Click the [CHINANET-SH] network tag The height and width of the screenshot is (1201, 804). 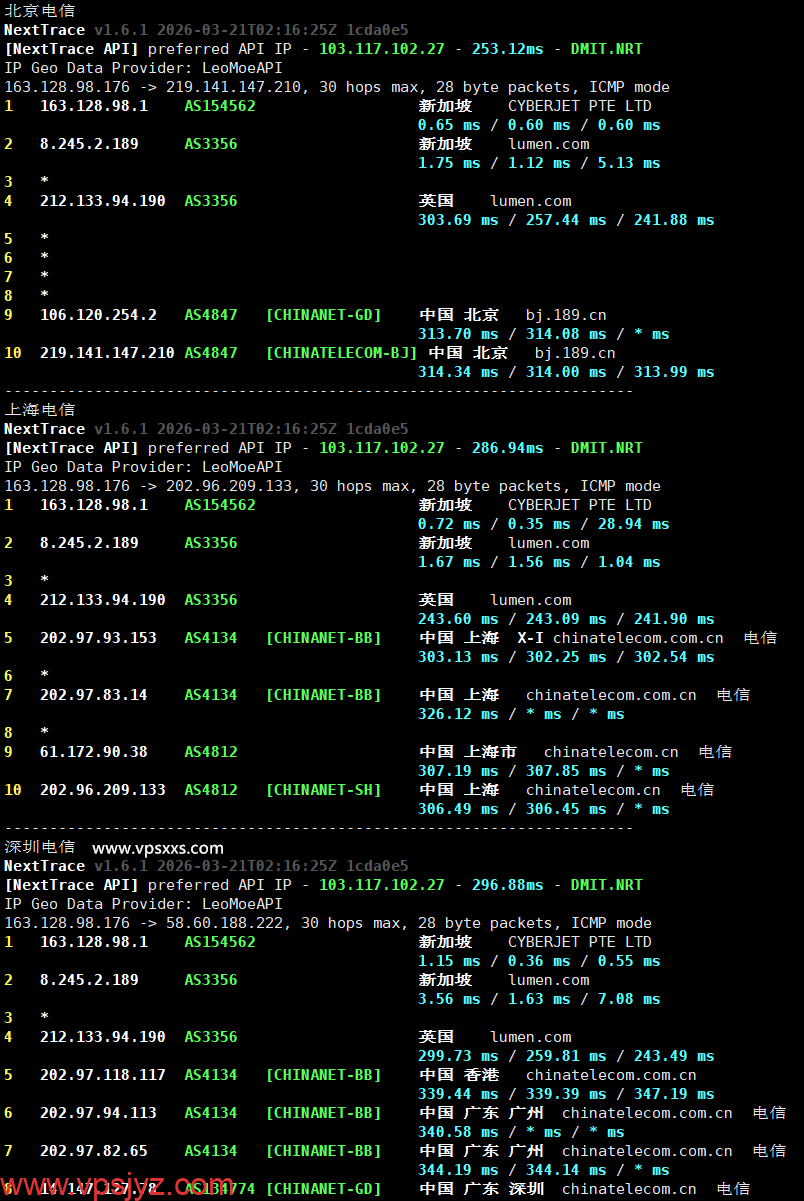click(x=323, y=790)
